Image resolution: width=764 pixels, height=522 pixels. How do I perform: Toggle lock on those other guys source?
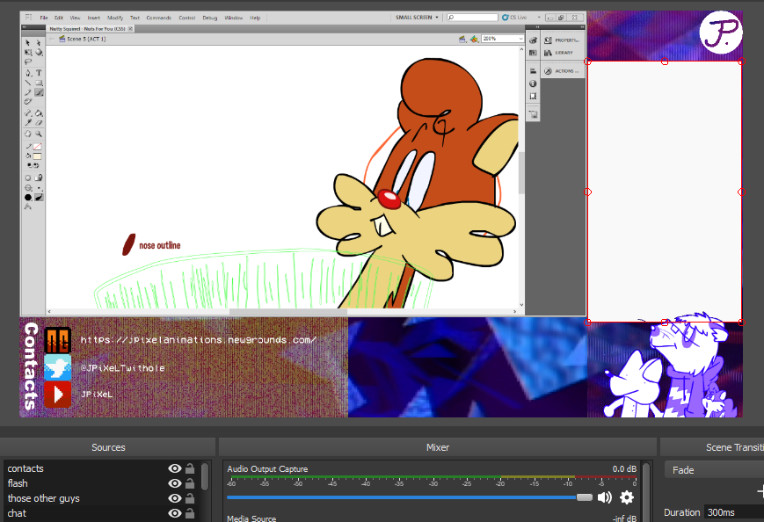point(190,499)
